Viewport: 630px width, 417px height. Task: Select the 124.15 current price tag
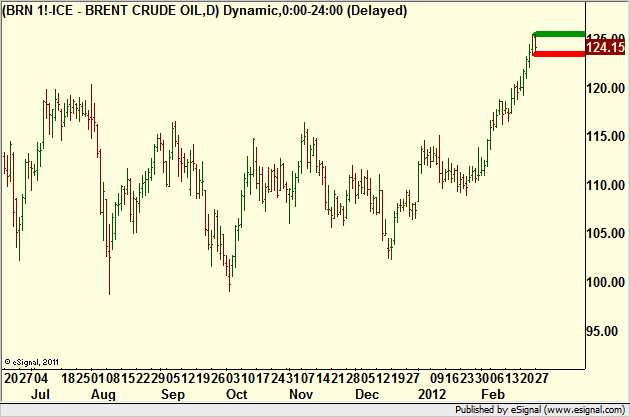(x=605, y=48)
